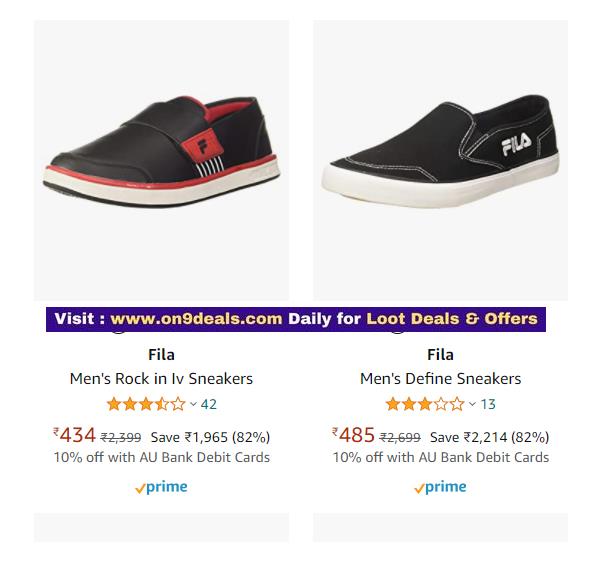601x562 pixels.
Task: Click the ₹485 price
Action: (354, 435)
